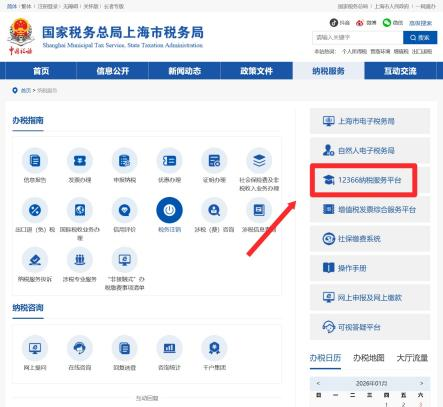Open the 出口退（免）税 percent icon
The height and width of the screenshot is (407, 443).
[x=35, y=210]
